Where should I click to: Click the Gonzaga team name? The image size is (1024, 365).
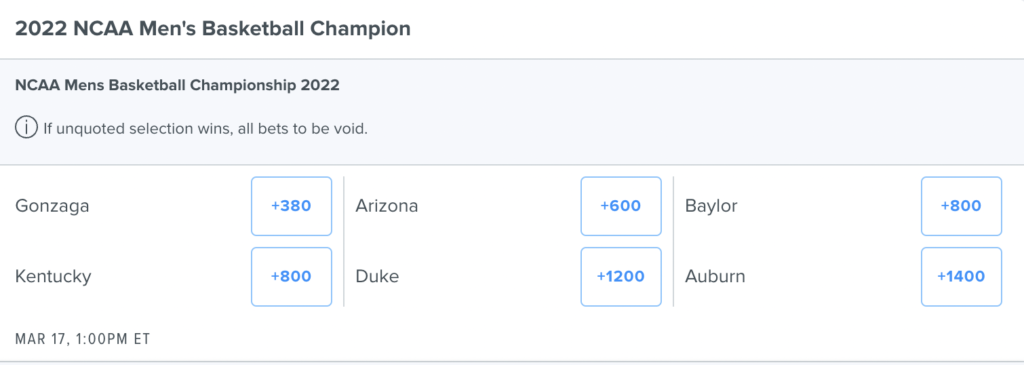(52, 207)
